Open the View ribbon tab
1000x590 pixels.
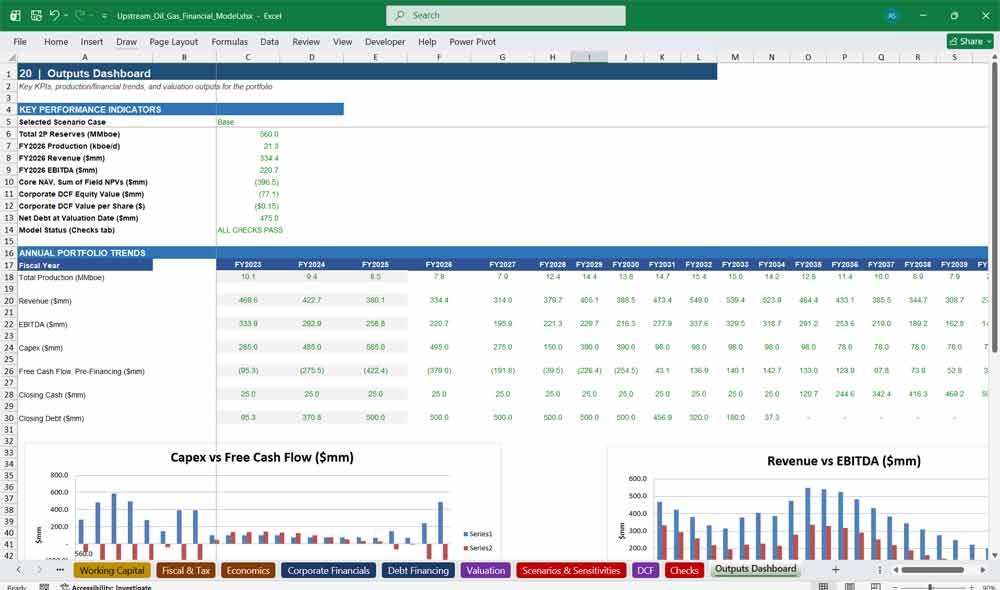pyautogui.click(x=342, y=41)
